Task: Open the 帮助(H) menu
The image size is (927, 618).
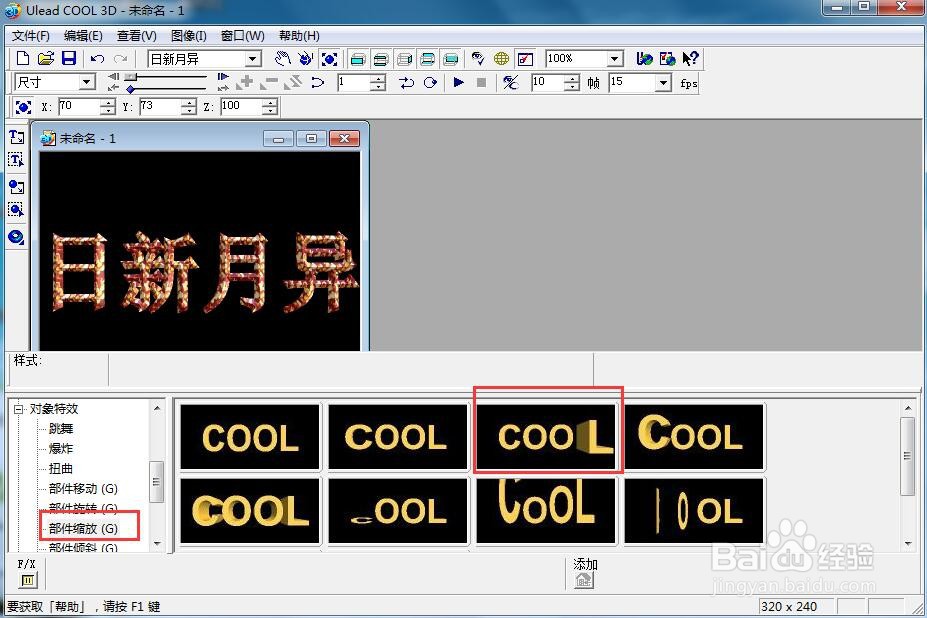Action: [x=299, y=36]
